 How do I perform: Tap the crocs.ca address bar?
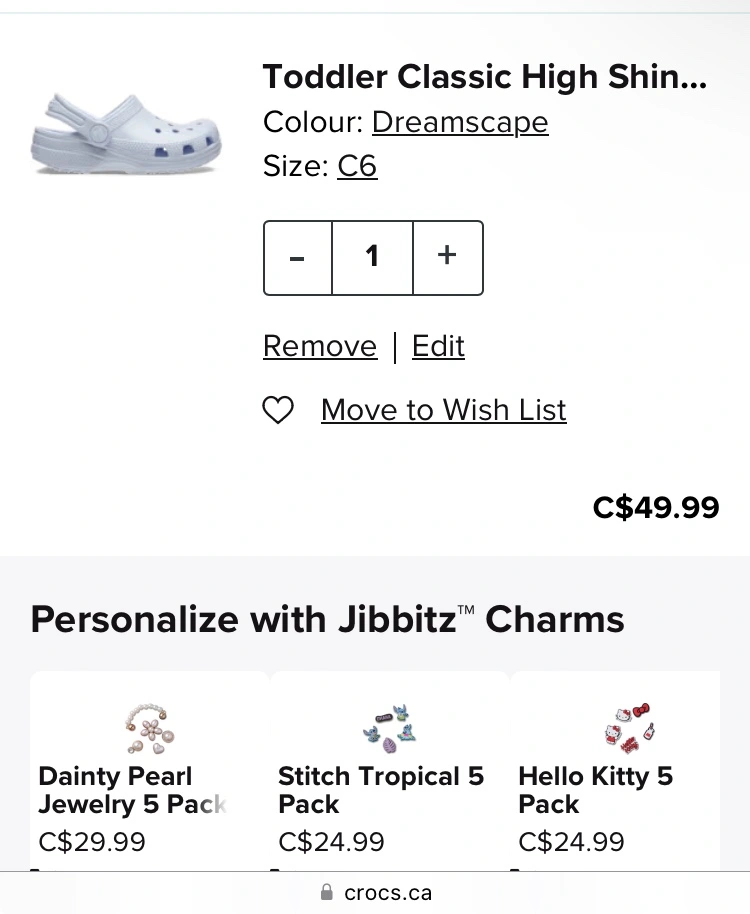pos(375,892)
